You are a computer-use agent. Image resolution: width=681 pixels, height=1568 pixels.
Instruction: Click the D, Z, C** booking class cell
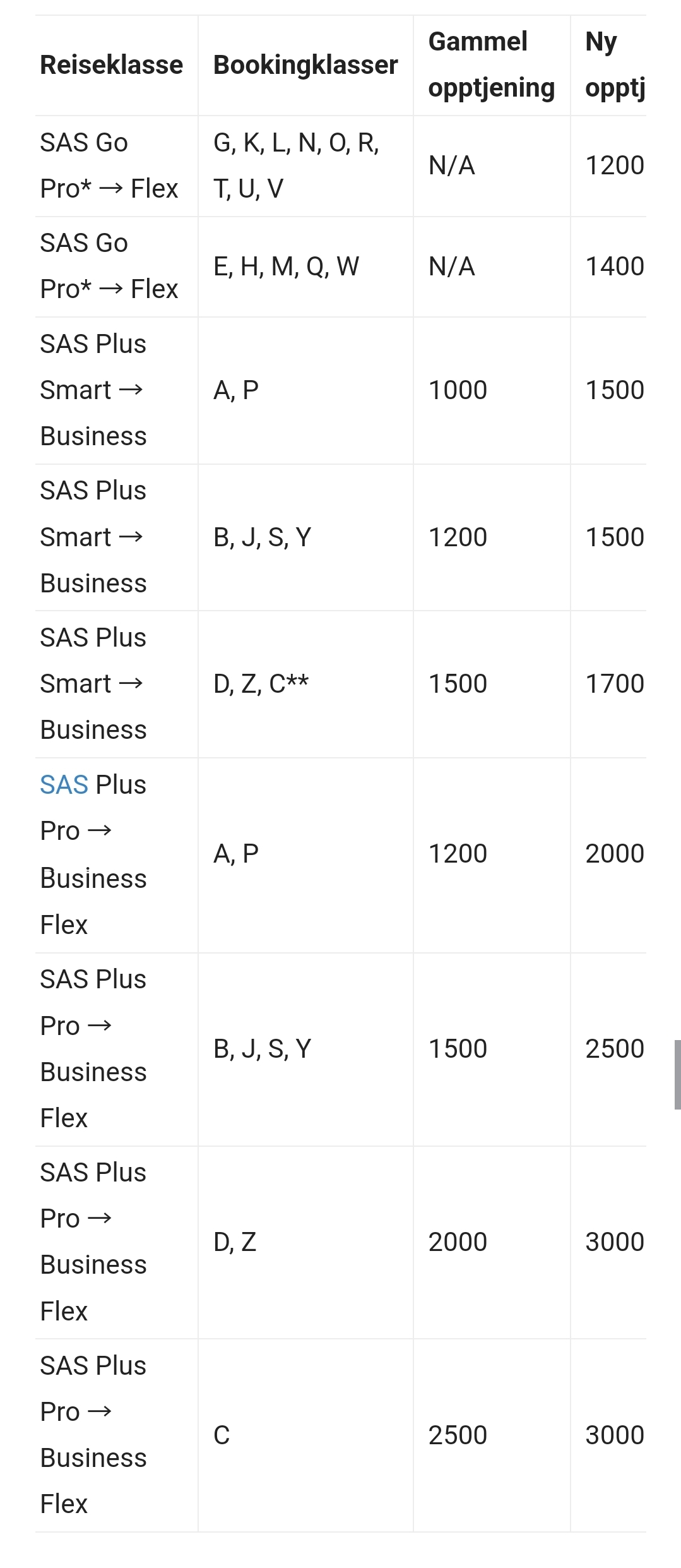point(261,684)
